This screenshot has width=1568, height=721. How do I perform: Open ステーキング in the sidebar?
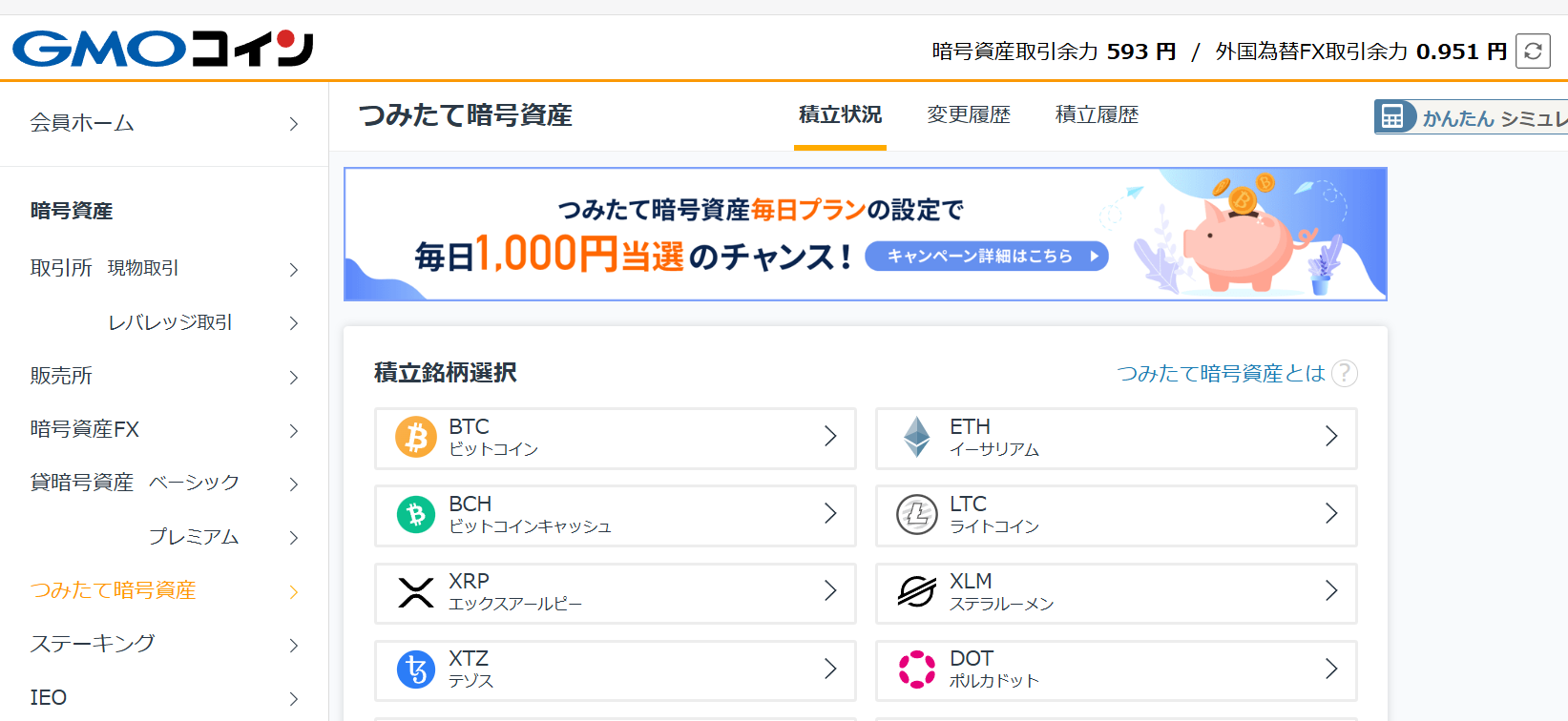pyautogui.click(x=93, y=644)
